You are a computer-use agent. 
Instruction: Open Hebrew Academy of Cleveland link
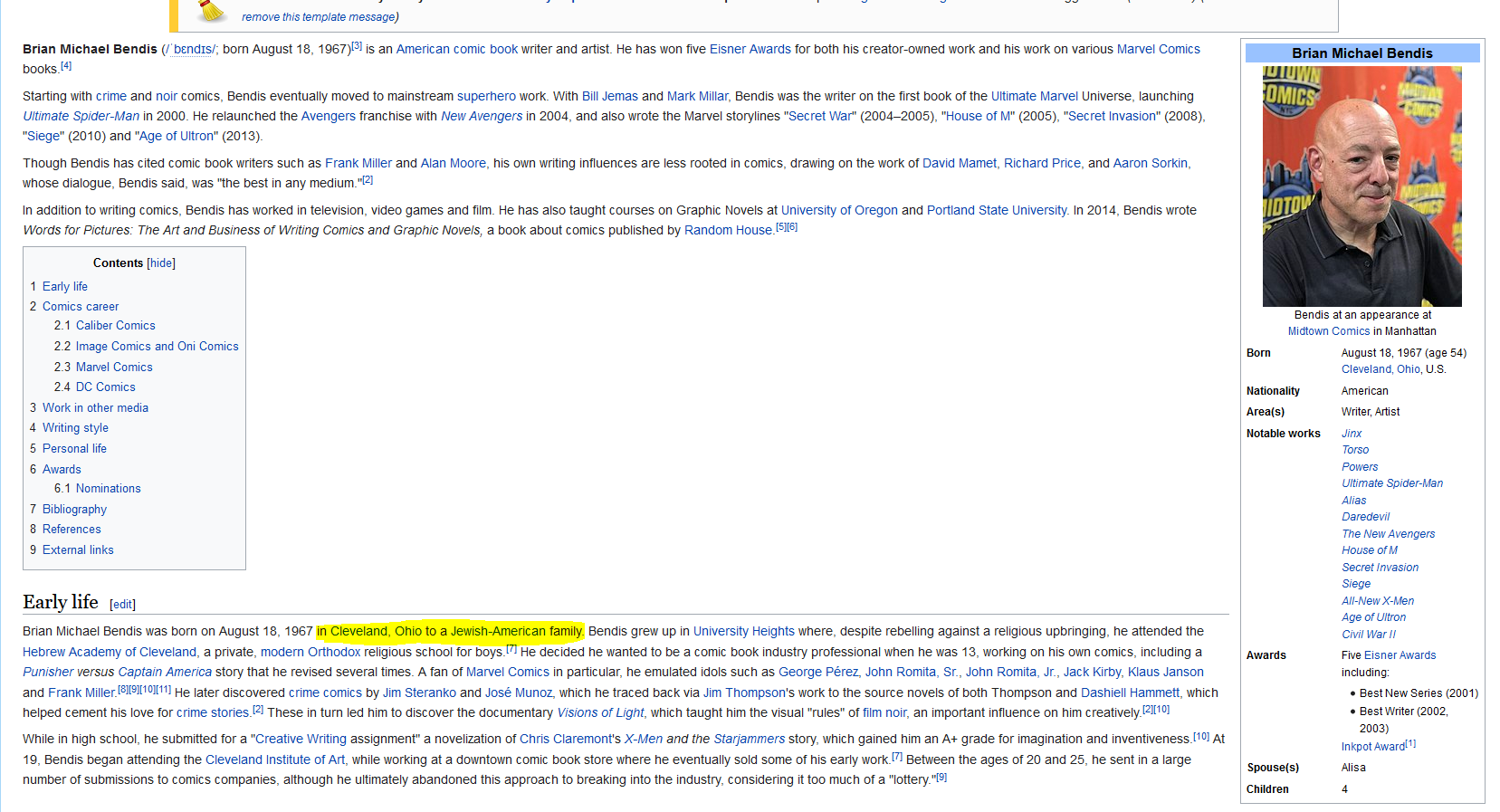click(x=110, y=653)
